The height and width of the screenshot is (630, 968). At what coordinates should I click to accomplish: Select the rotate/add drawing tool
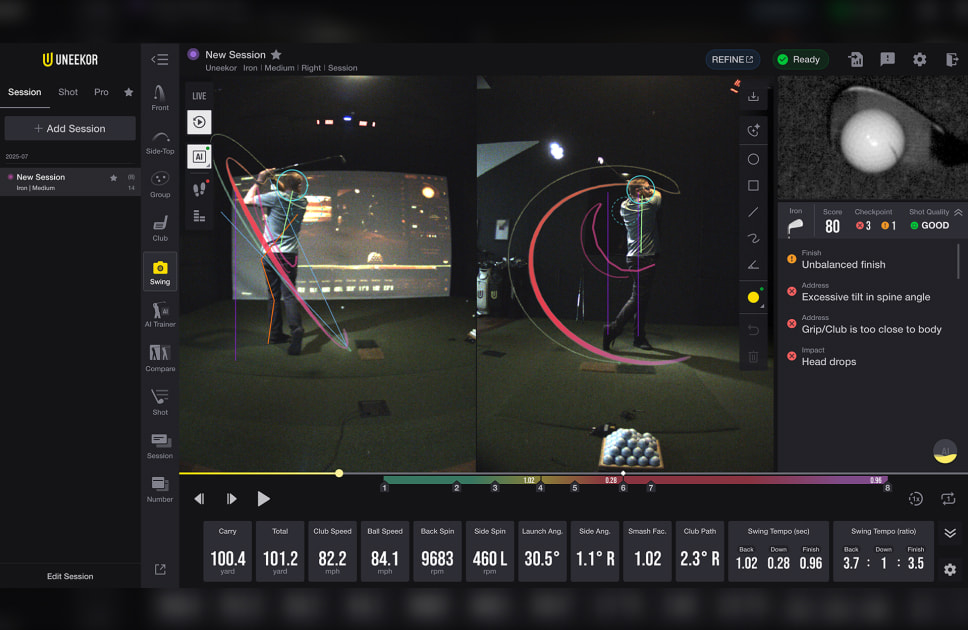click(753, 130)
